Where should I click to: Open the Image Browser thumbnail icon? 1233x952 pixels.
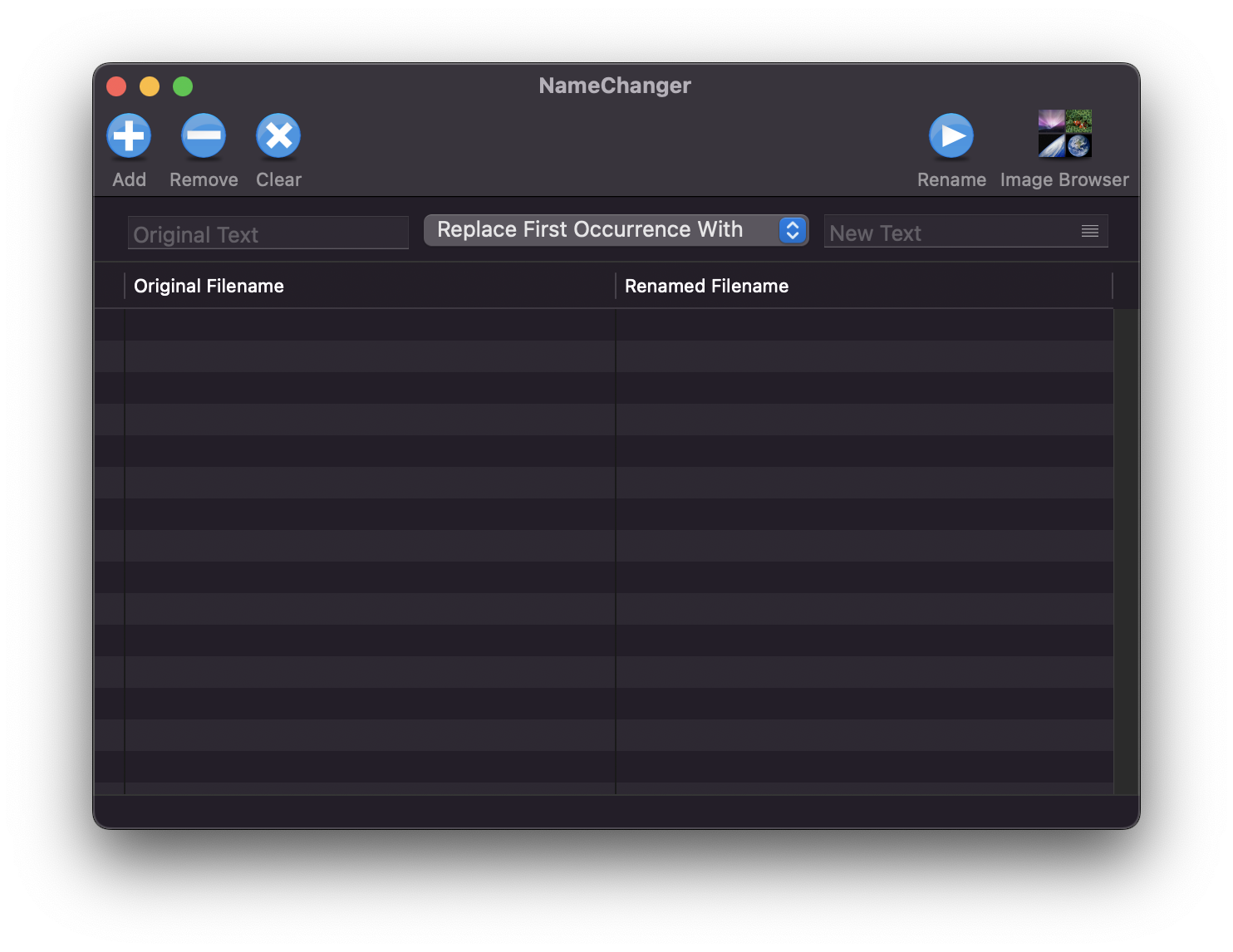pos(1064,133)
